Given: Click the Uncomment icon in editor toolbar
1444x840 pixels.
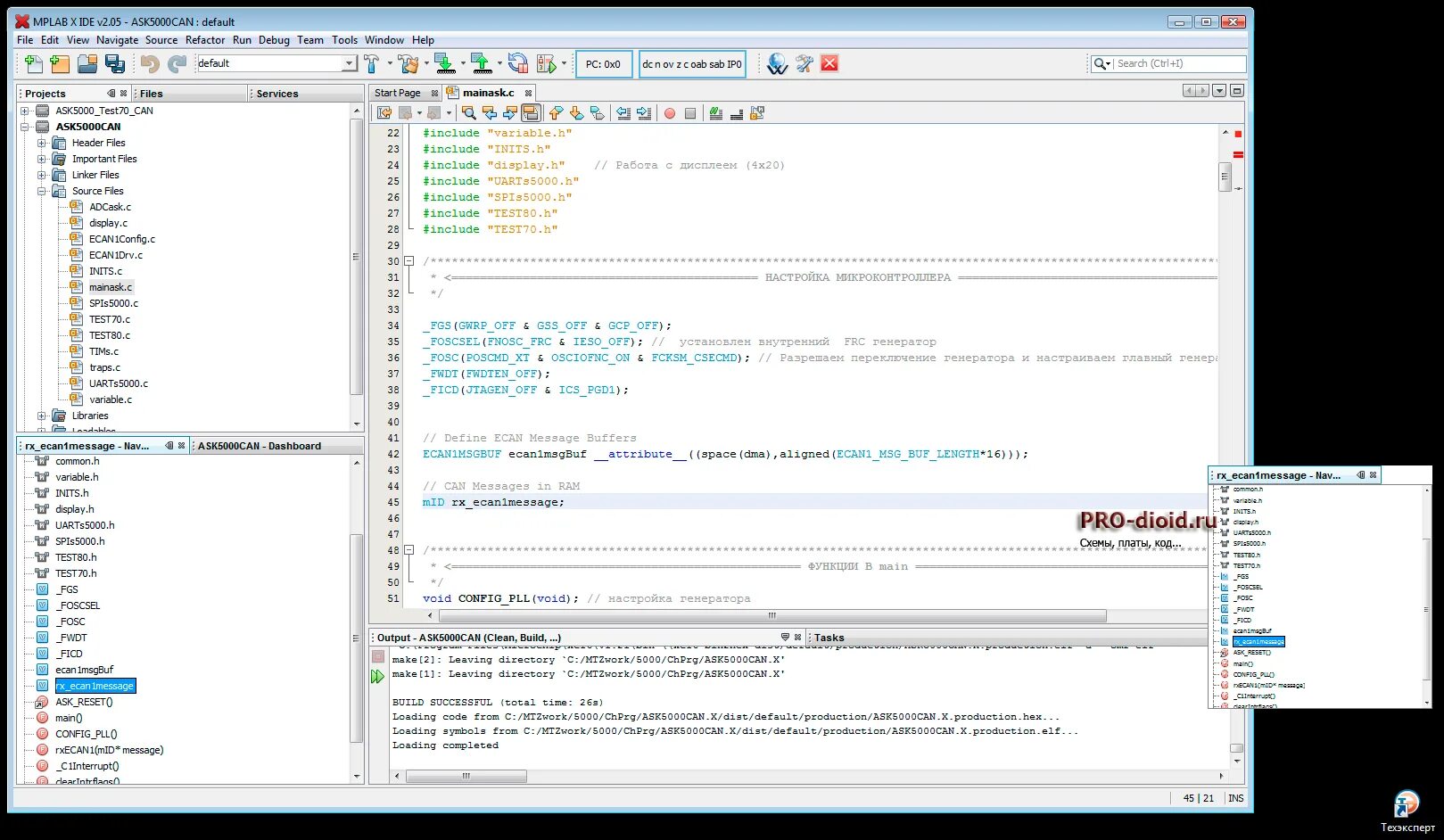Looking at the screenshot, I should 737,113.
